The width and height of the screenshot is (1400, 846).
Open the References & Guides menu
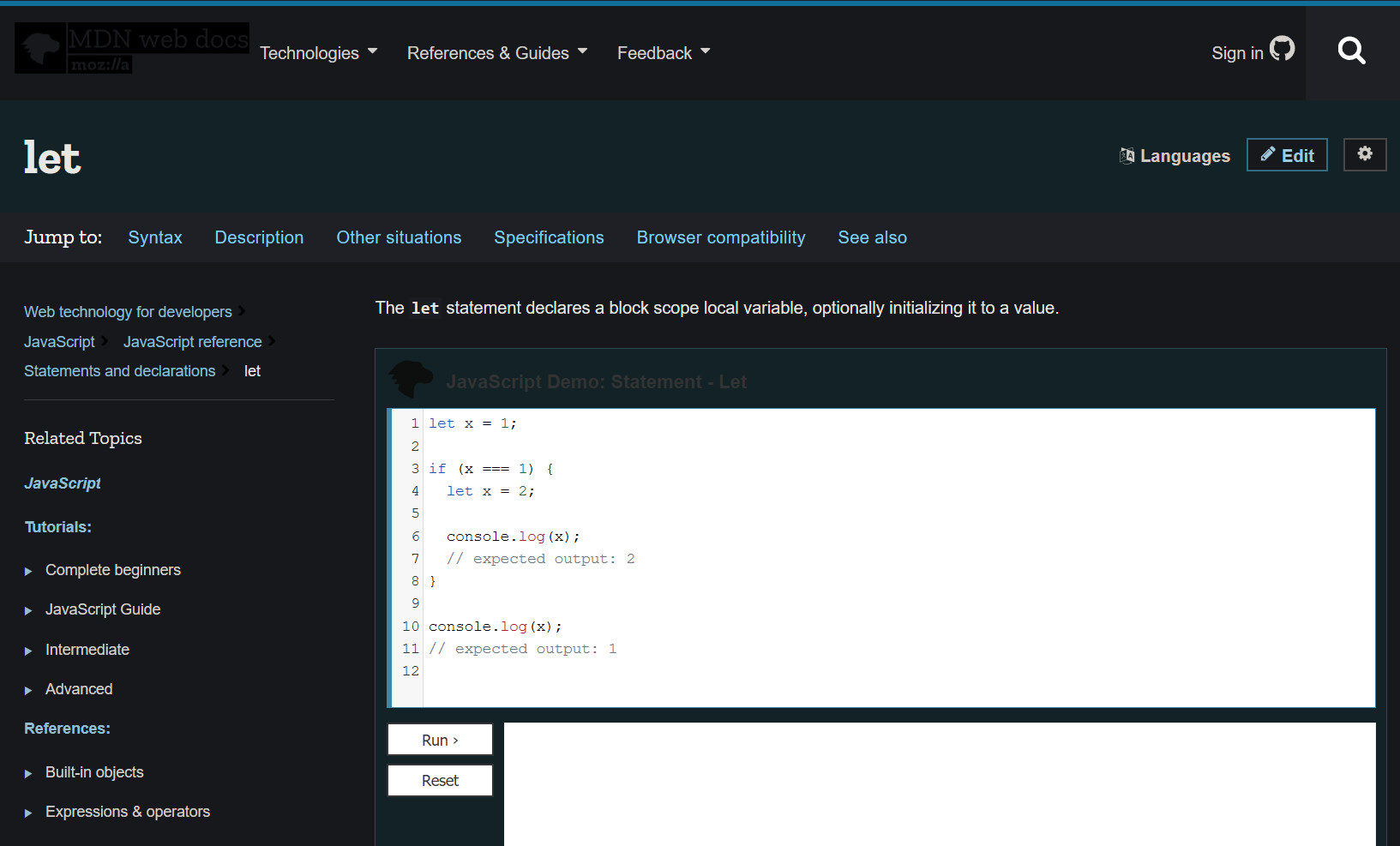tap(497, 53)
